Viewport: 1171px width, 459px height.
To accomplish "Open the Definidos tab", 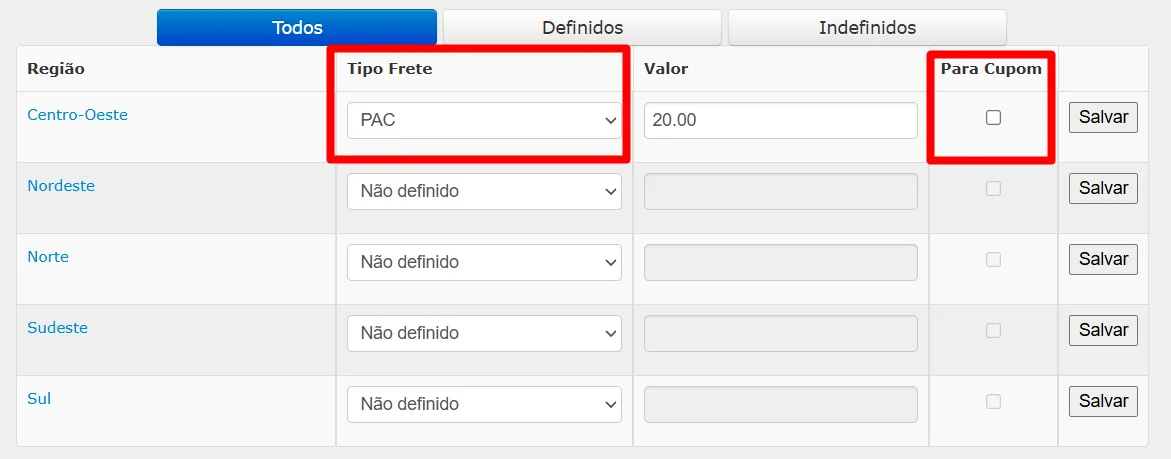I will [583, 28].
